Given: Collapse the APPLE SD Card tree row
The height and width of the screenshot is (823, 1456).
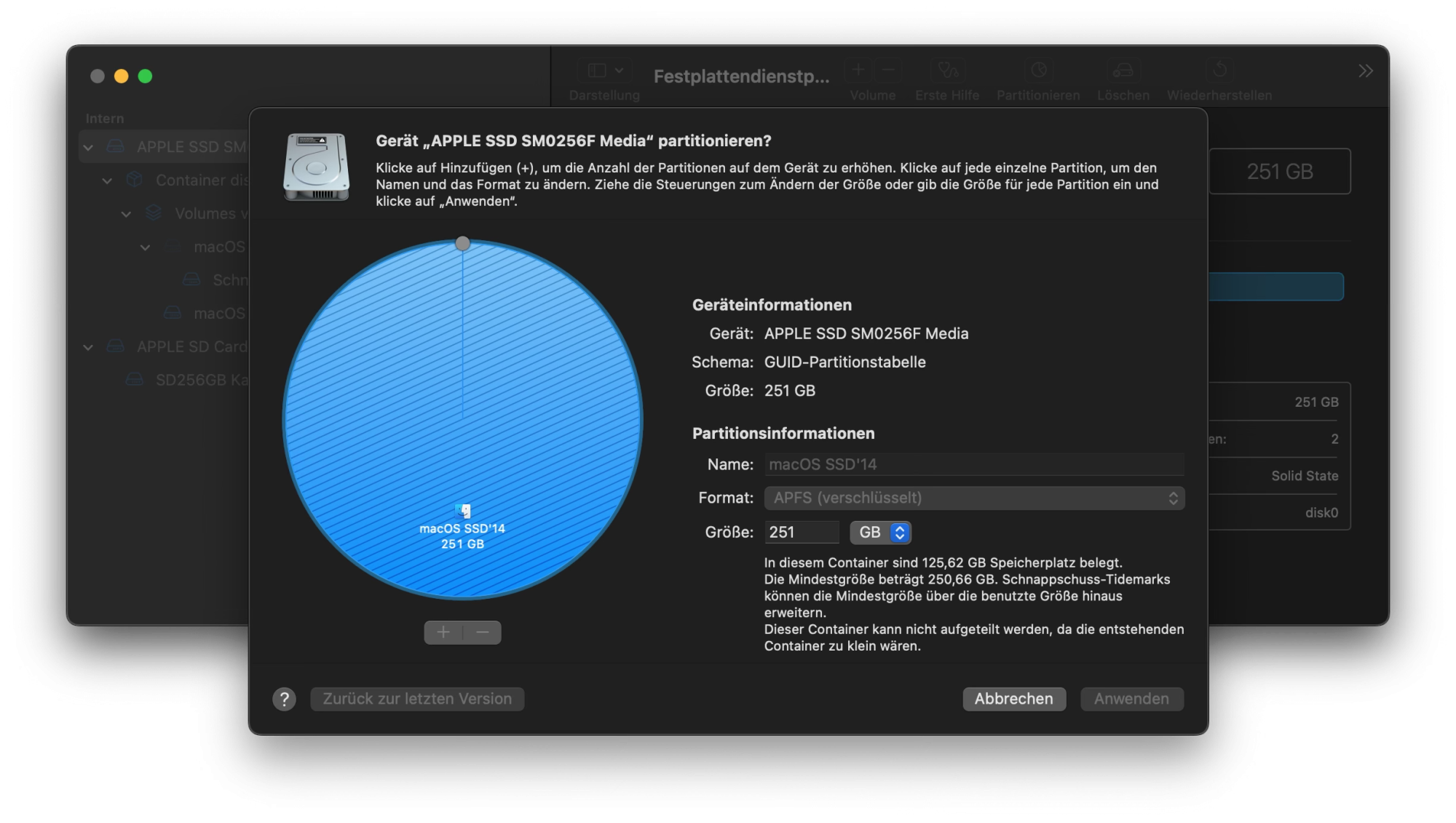Looking at the screenshot, I should click(88, 347).
